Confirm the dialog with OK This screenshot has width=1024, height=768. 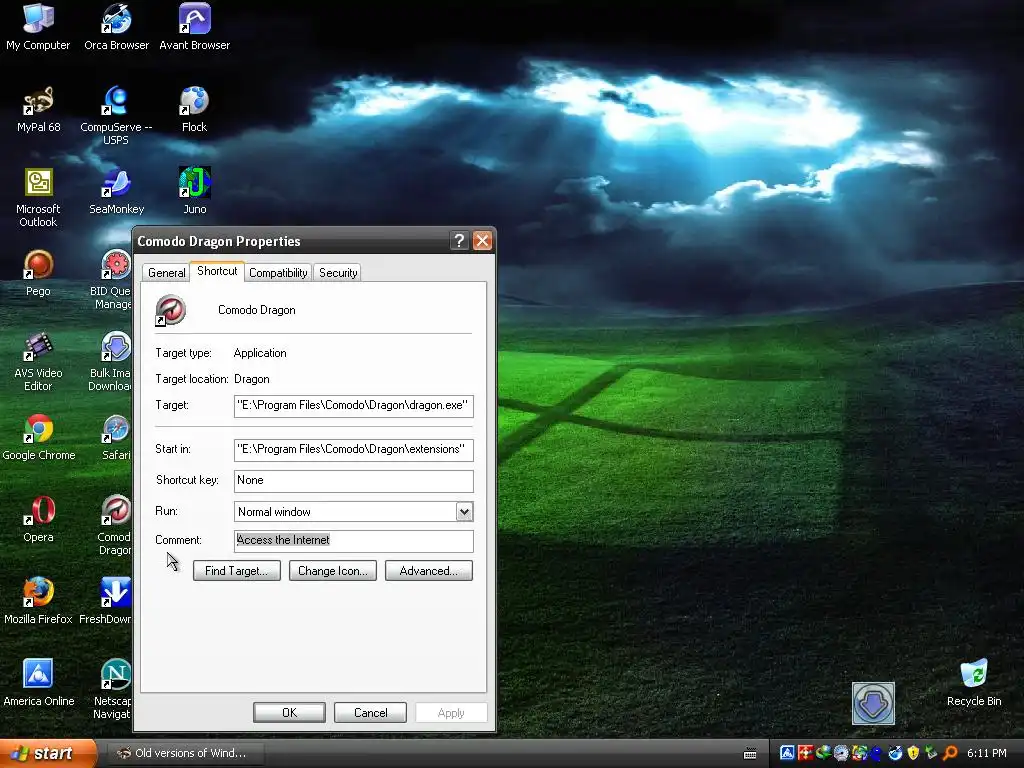(x=289, y=712)
